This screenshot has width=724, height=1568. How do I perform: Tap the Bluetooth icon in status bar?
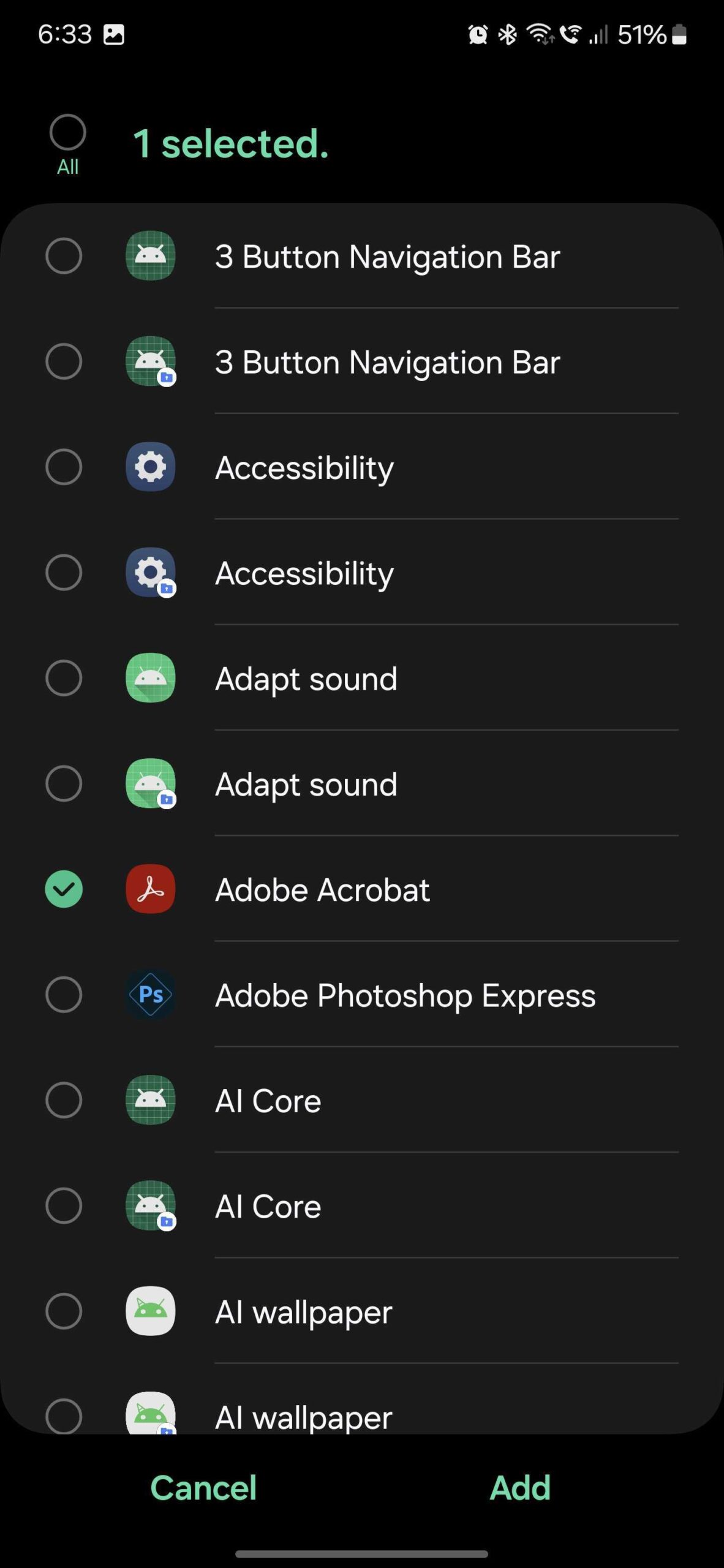pos(507,35)
